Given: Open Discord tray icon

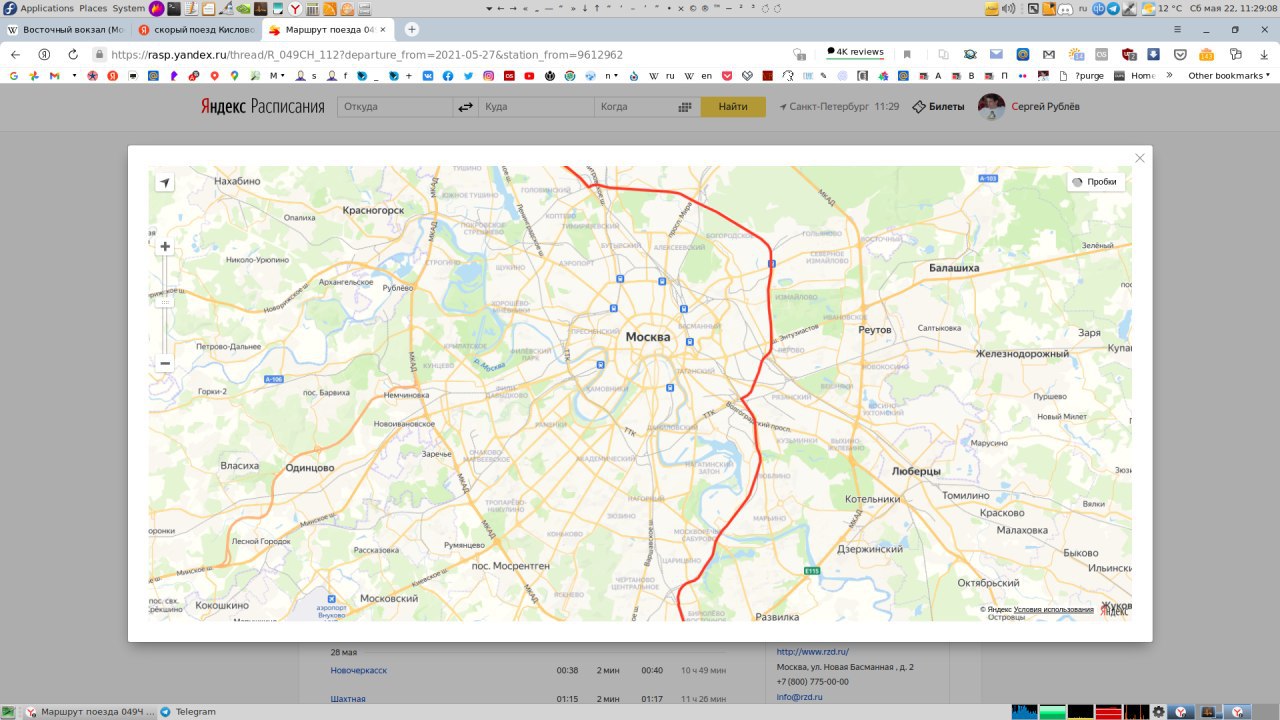Looking at the screenshot, I should point(1065,8).
